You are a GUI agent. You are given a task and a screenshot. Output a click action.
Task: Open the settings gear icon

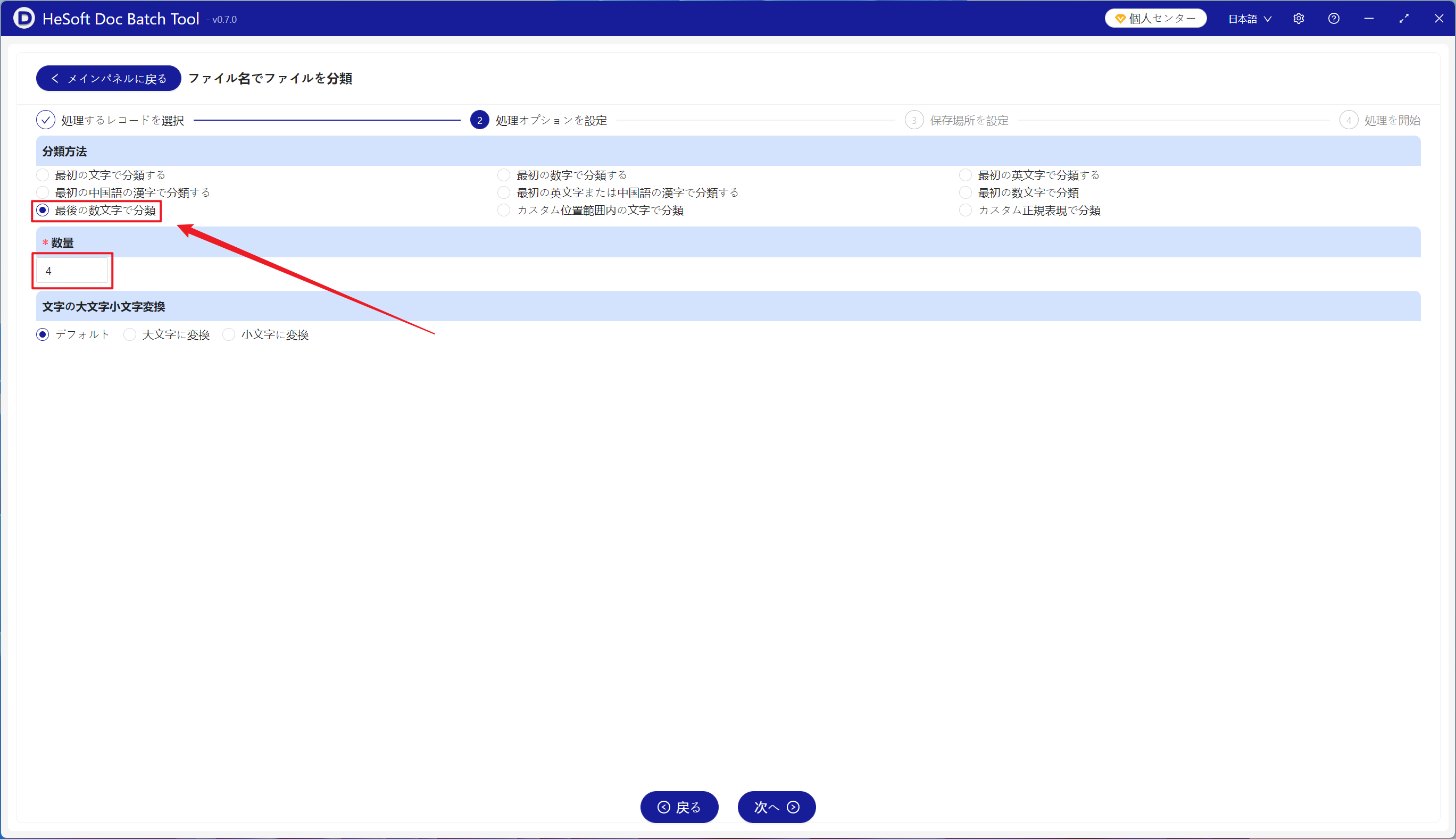(1299, 19)
